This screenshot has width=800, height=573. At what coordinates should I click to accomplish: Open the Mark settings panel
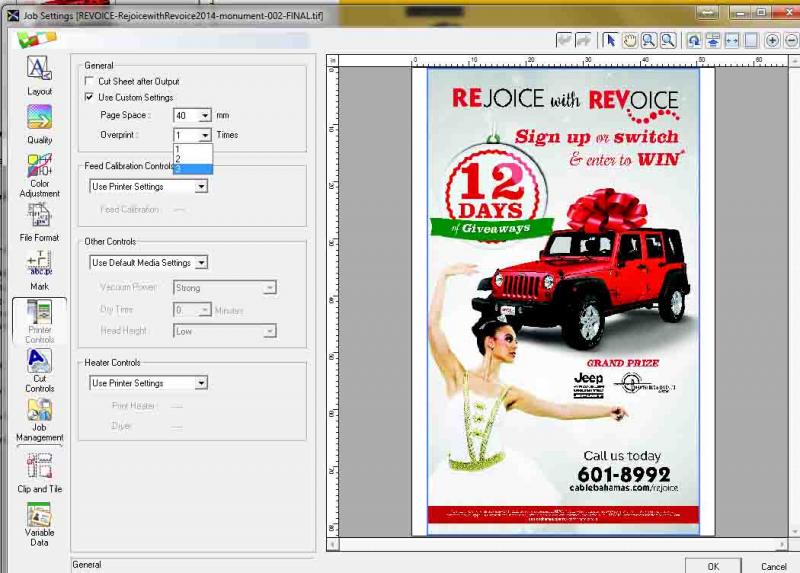39,271
